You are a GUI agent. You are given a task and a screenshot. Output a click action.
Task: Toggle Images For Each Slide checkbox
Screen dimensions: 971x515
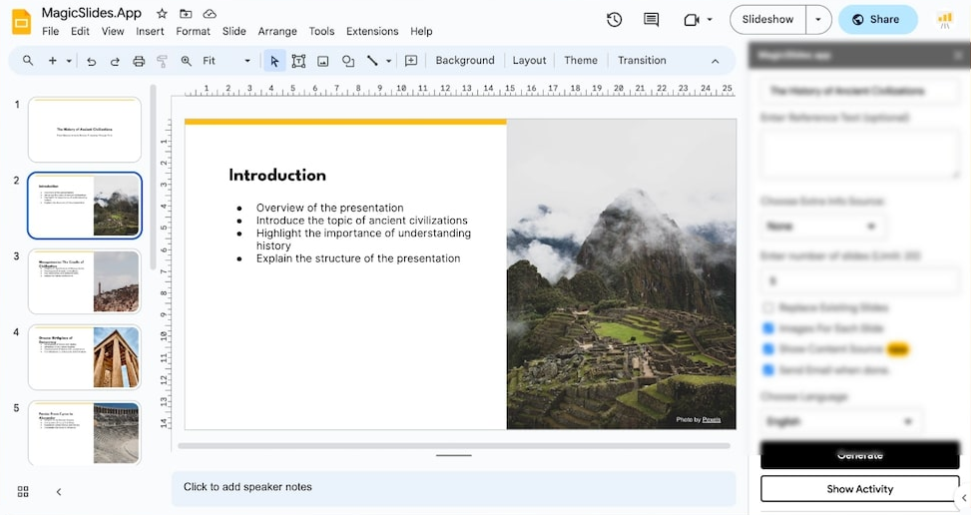tap(768, 328)
